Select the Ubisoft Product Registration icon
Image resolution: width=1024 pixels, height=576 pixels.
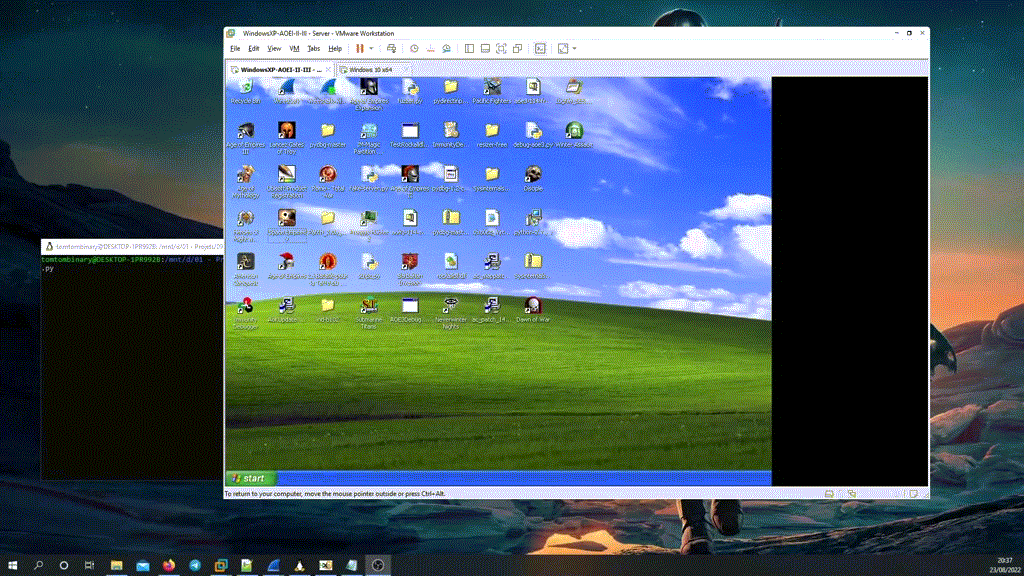pyautogui.click(x=287, y=182)
